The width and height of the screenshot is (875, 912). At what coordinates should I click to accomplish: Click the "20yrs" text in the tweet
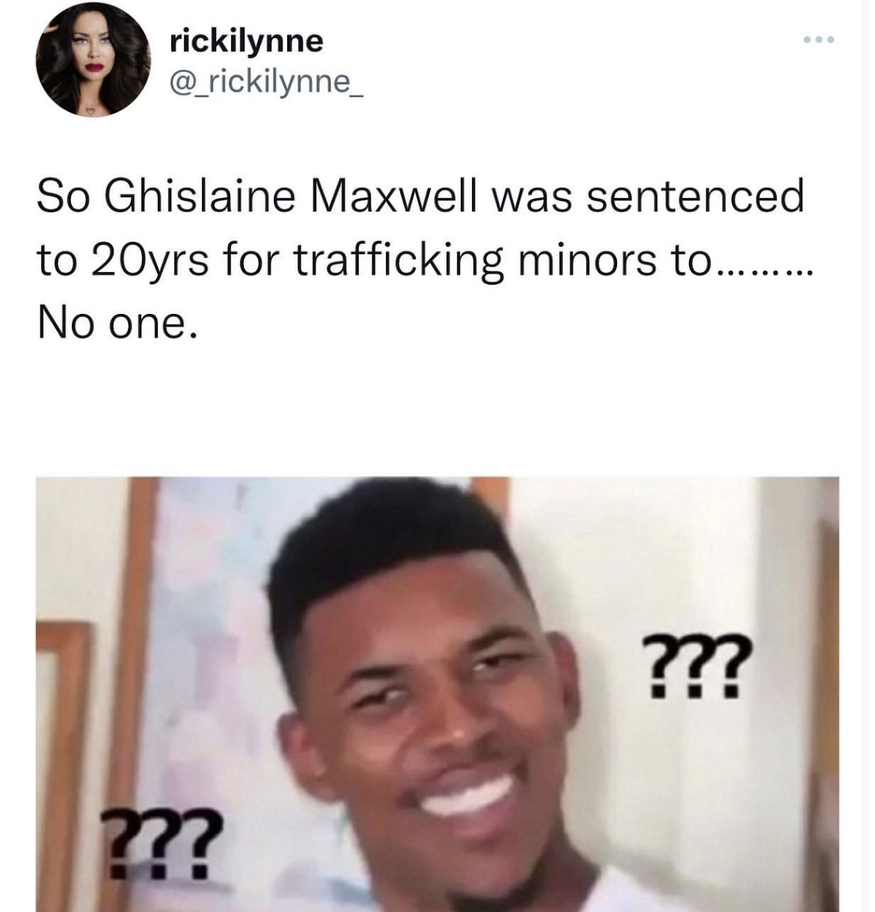pyautogui.click(x=150, y=261)
